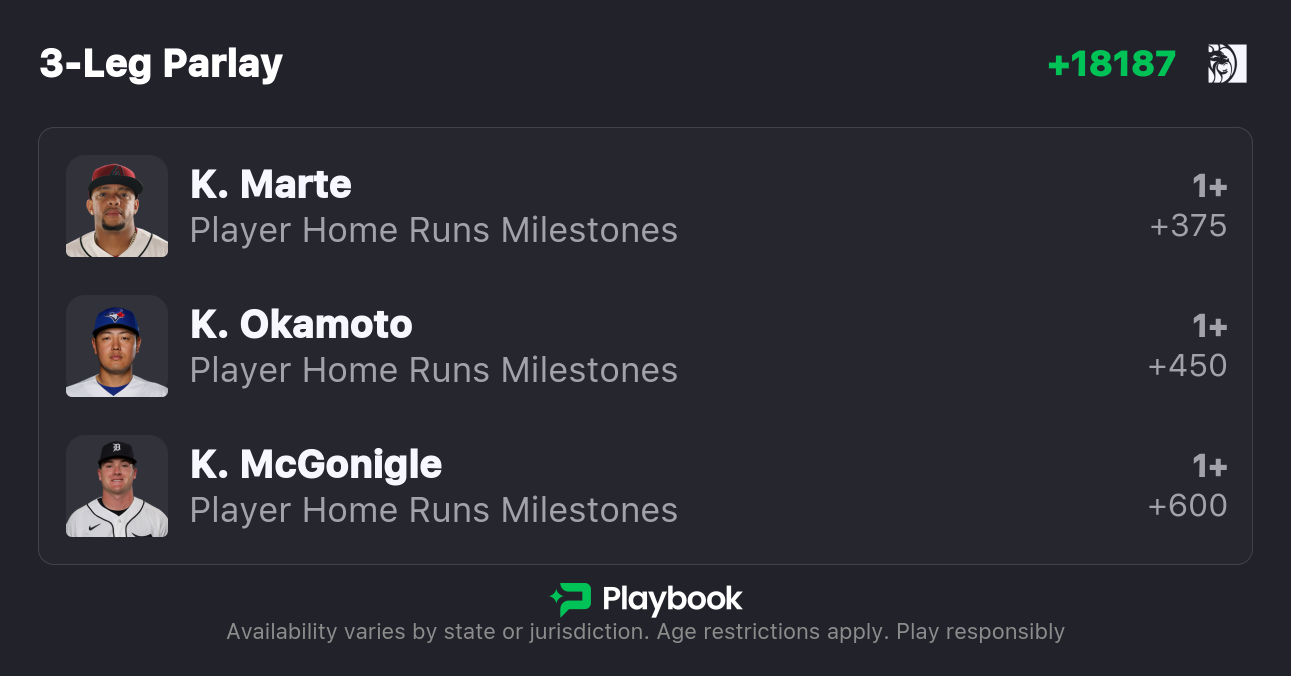
Task: Select the 3-Leg Parlay title
Action: click(161, 64)
